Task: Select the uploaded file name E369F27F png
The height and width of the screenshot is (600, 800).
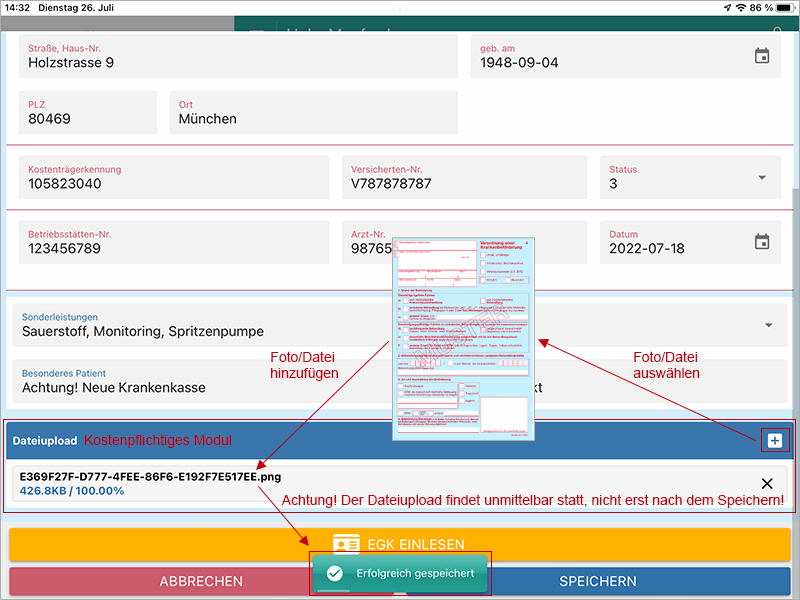Action: tap(150, 477)
